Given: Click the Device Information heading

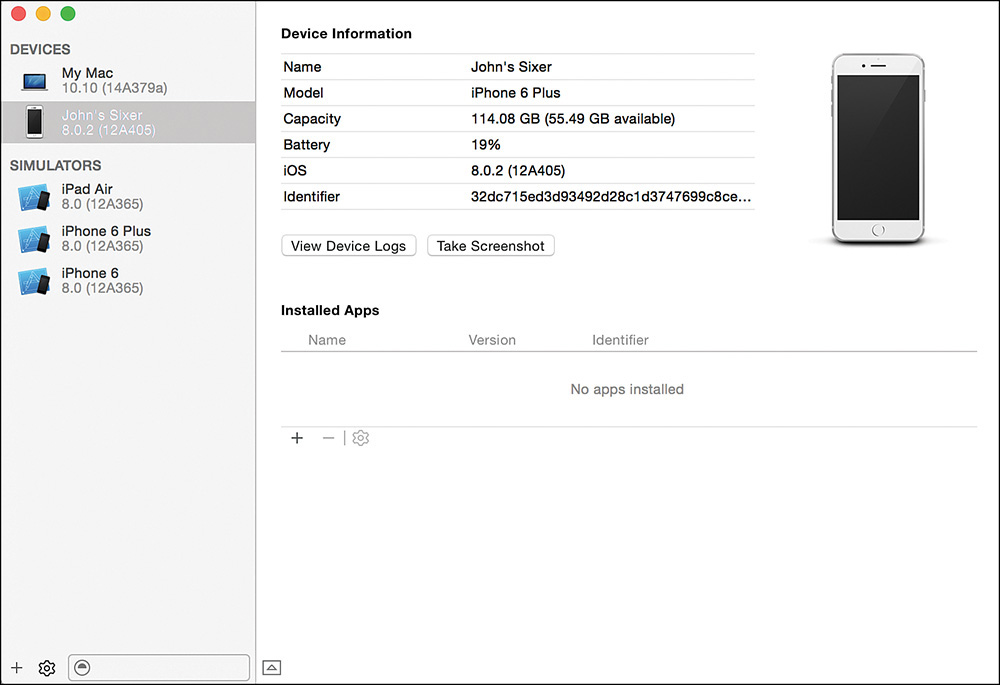Looking at the screenshot, I should [x=346, y=34].
